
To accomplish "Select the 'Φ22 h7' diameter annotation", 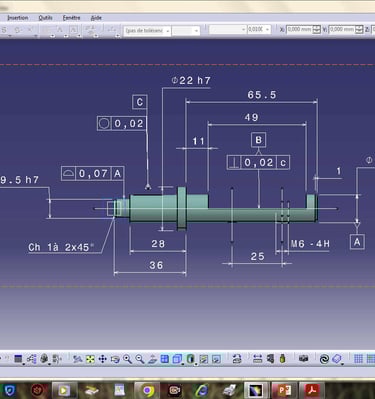I will (x=191, y=80).
